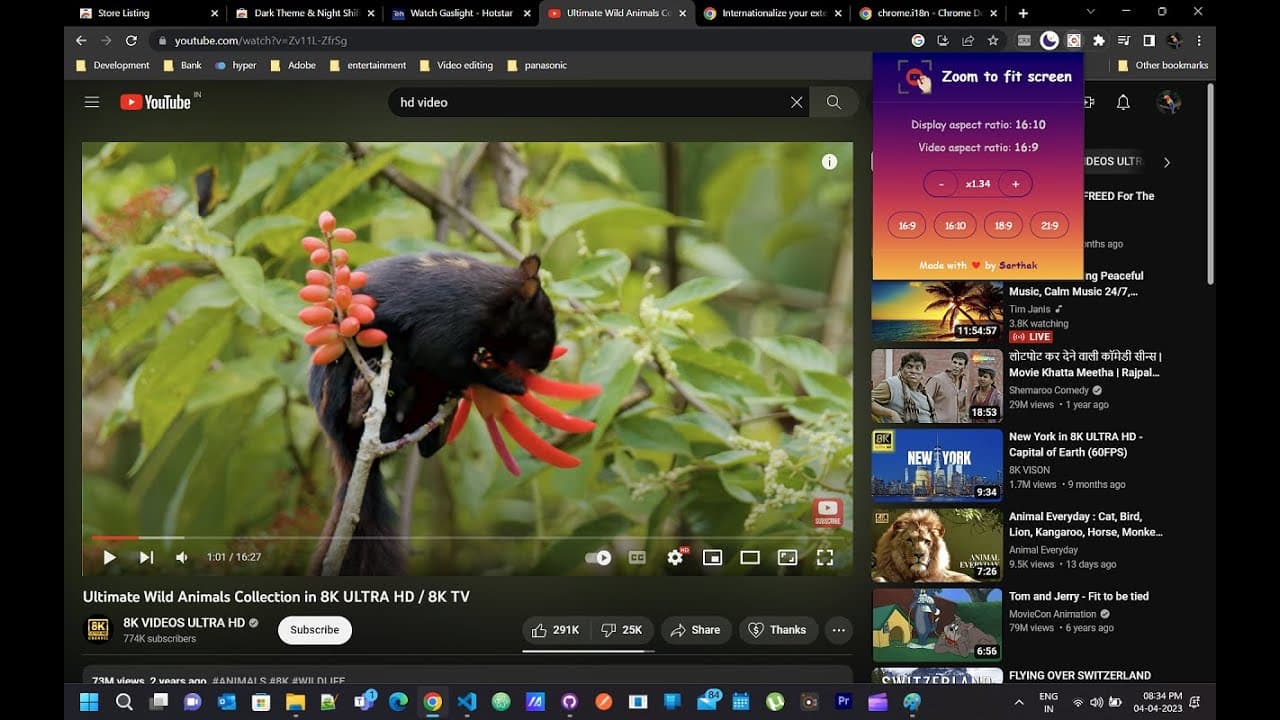
Task: Open Animal Everyday lion video thumbnail
Action: [937, 545]
